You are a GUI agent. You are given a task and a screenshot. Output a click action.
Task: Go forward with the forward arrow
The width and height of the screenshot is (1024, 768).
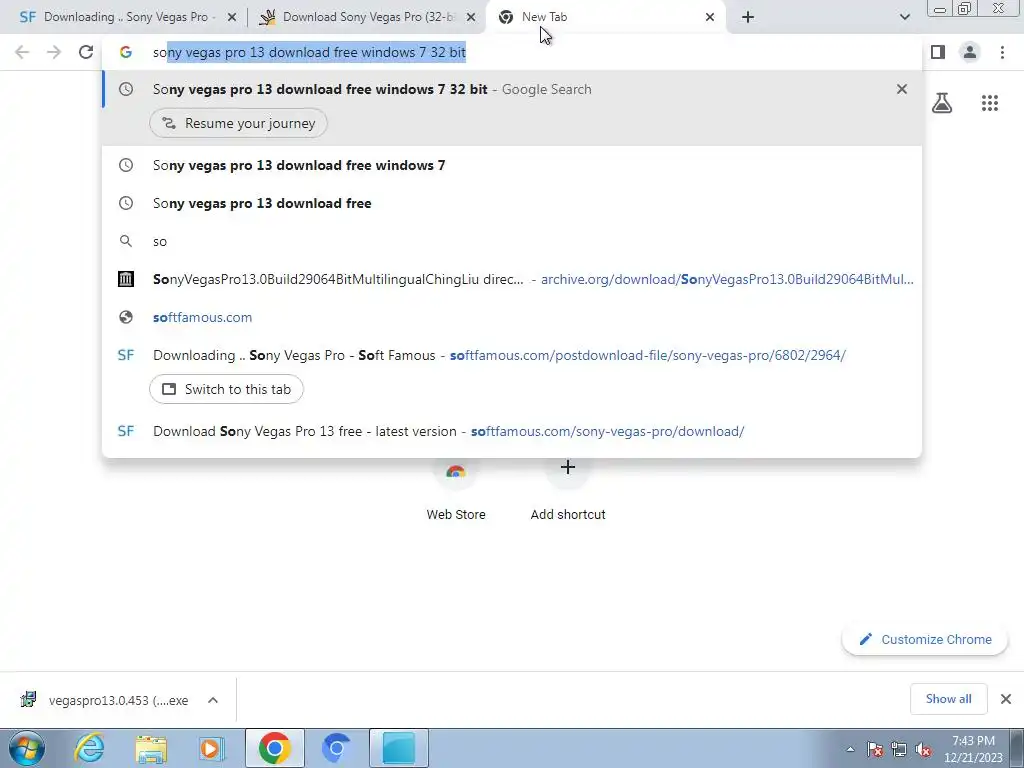point(54,52)
